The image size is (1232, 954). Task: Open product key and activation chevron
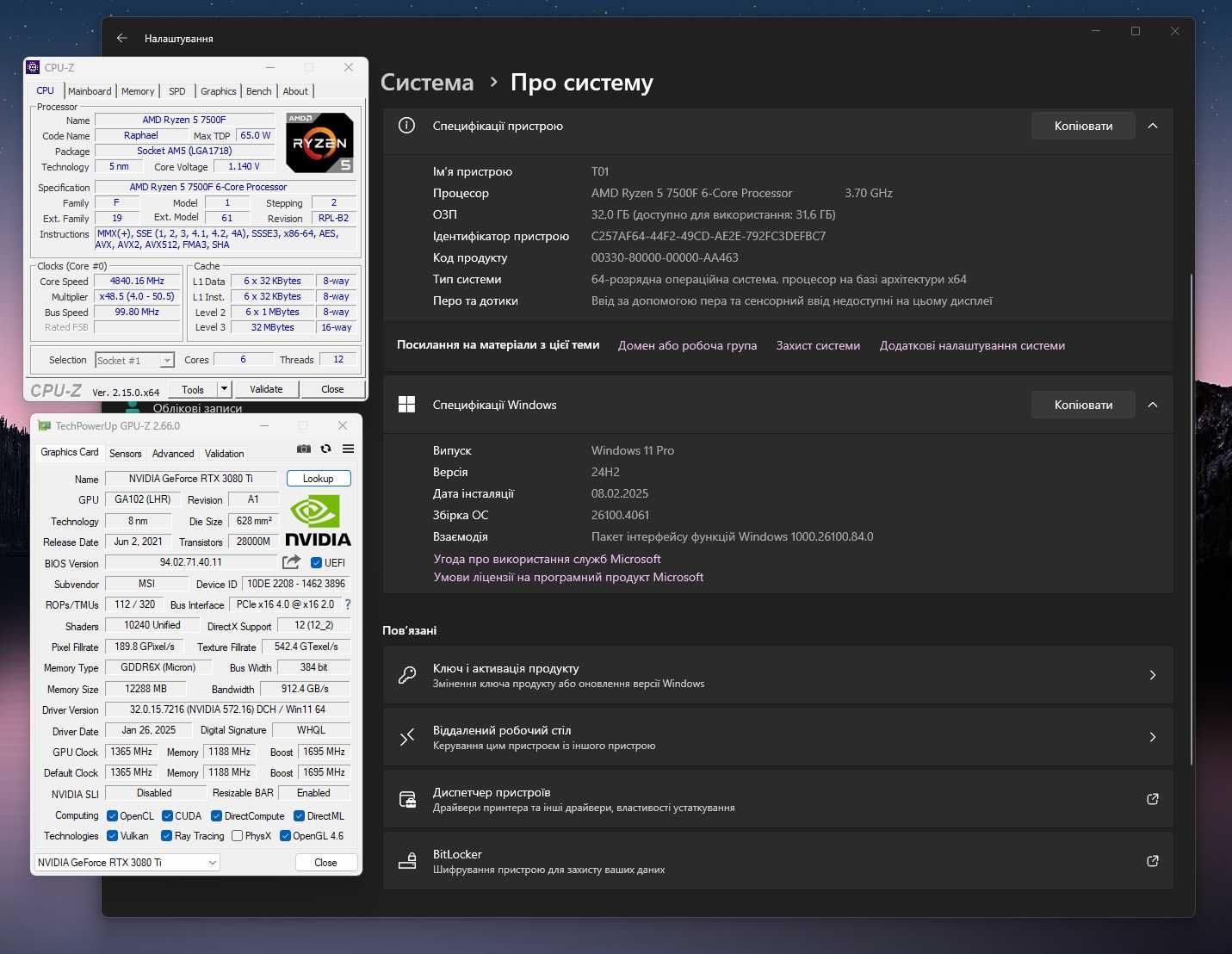[1153, 675]
